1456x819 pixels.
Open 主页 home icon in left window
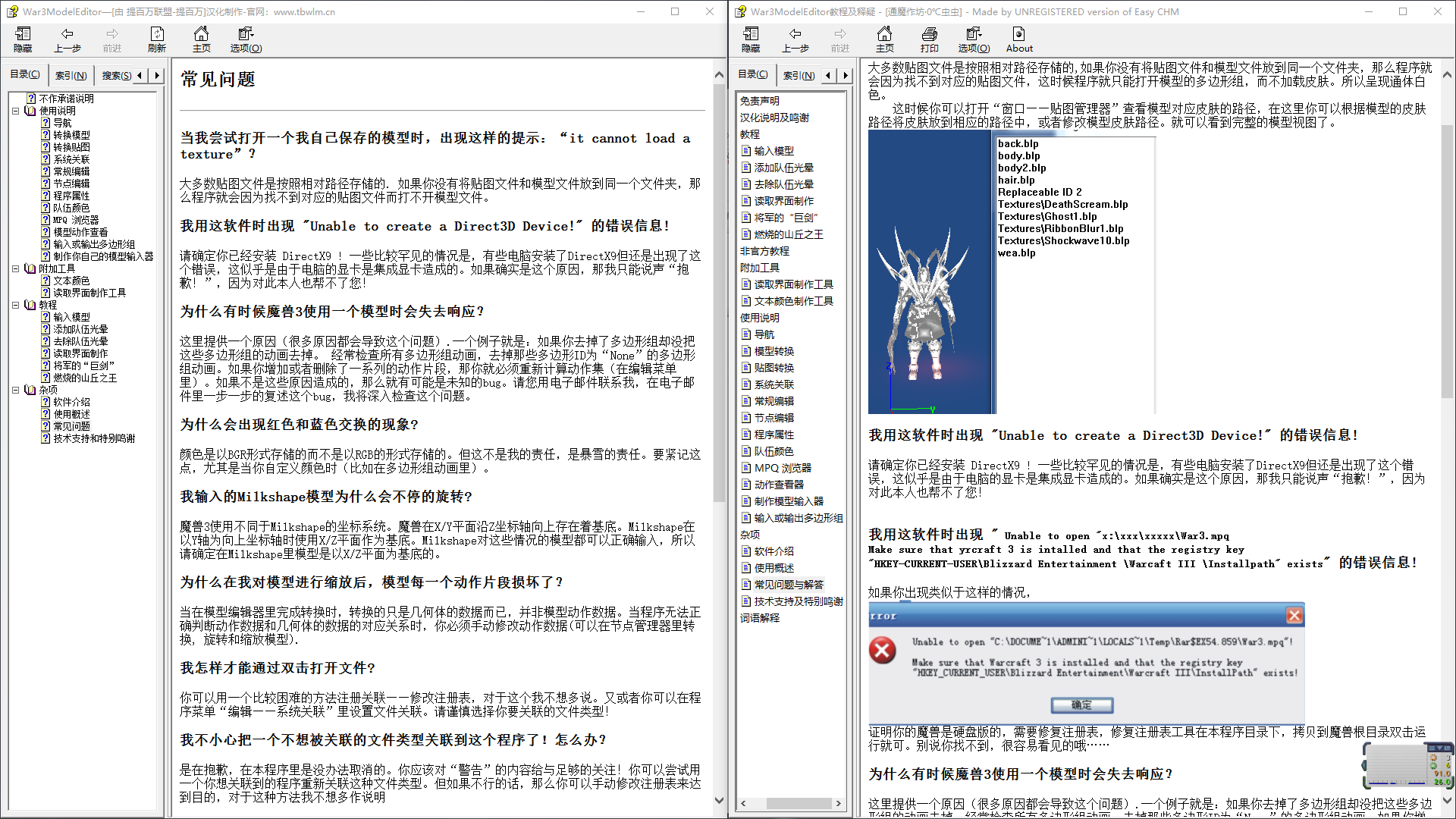(201, 39)
